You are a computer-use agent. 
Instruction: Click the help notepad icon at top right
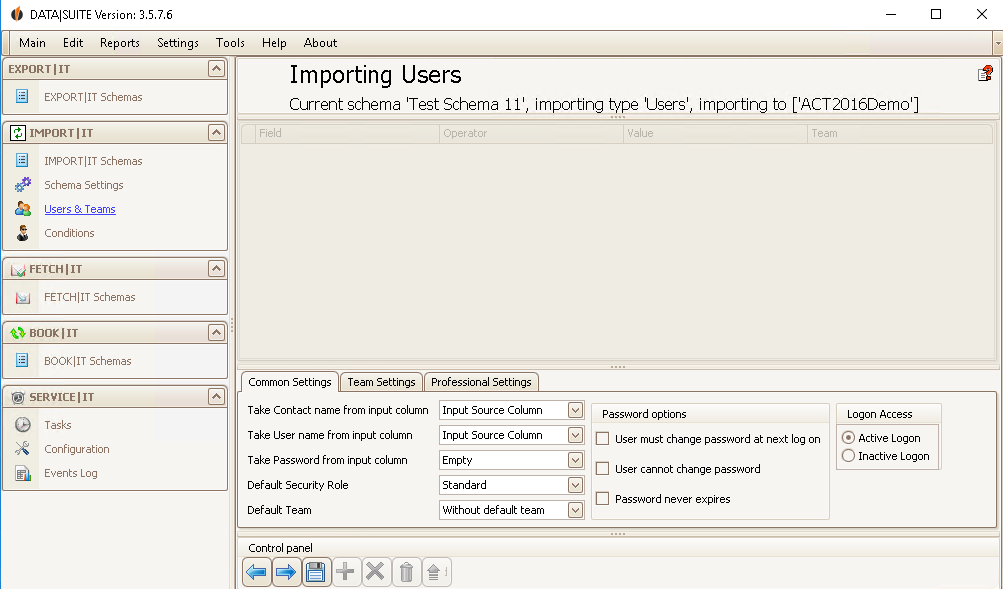coord(985,74)
